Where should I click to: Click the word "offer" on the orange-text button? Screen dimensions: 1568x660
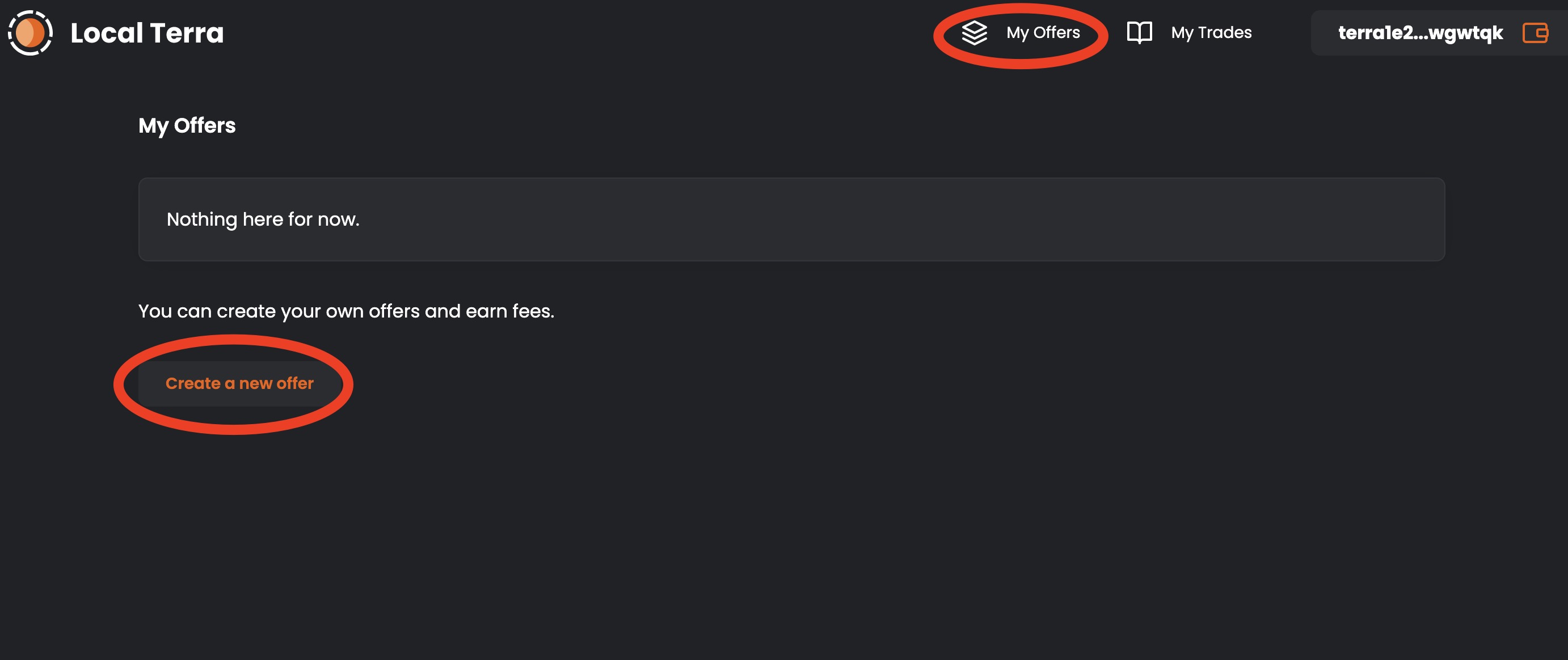coord(295,383)
